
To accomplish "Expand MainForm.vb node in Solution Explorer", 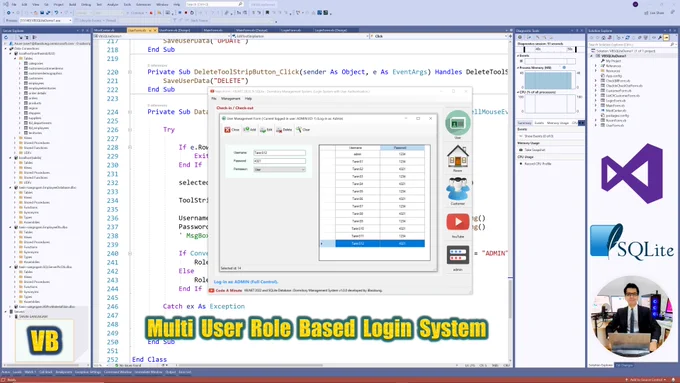I will (x=596, y=105).
